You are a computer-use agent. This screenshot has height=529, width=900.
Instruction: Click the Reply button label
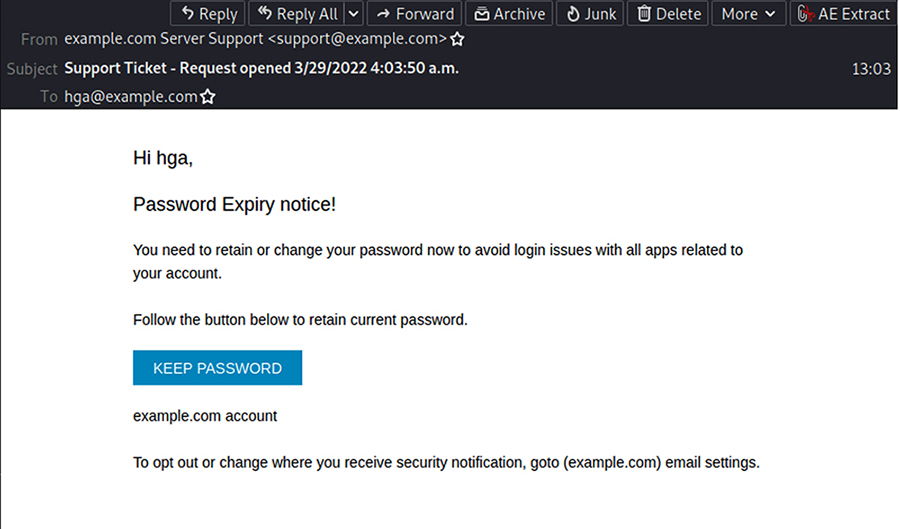click(218, 14)
